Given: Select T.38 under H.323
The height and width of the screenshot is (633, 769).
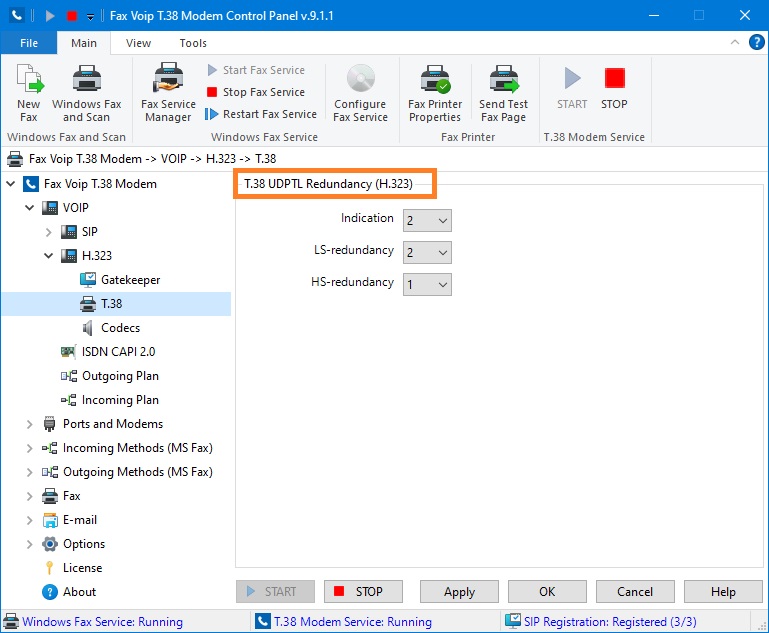Looking at the screenshot, I should pos(111,304).
